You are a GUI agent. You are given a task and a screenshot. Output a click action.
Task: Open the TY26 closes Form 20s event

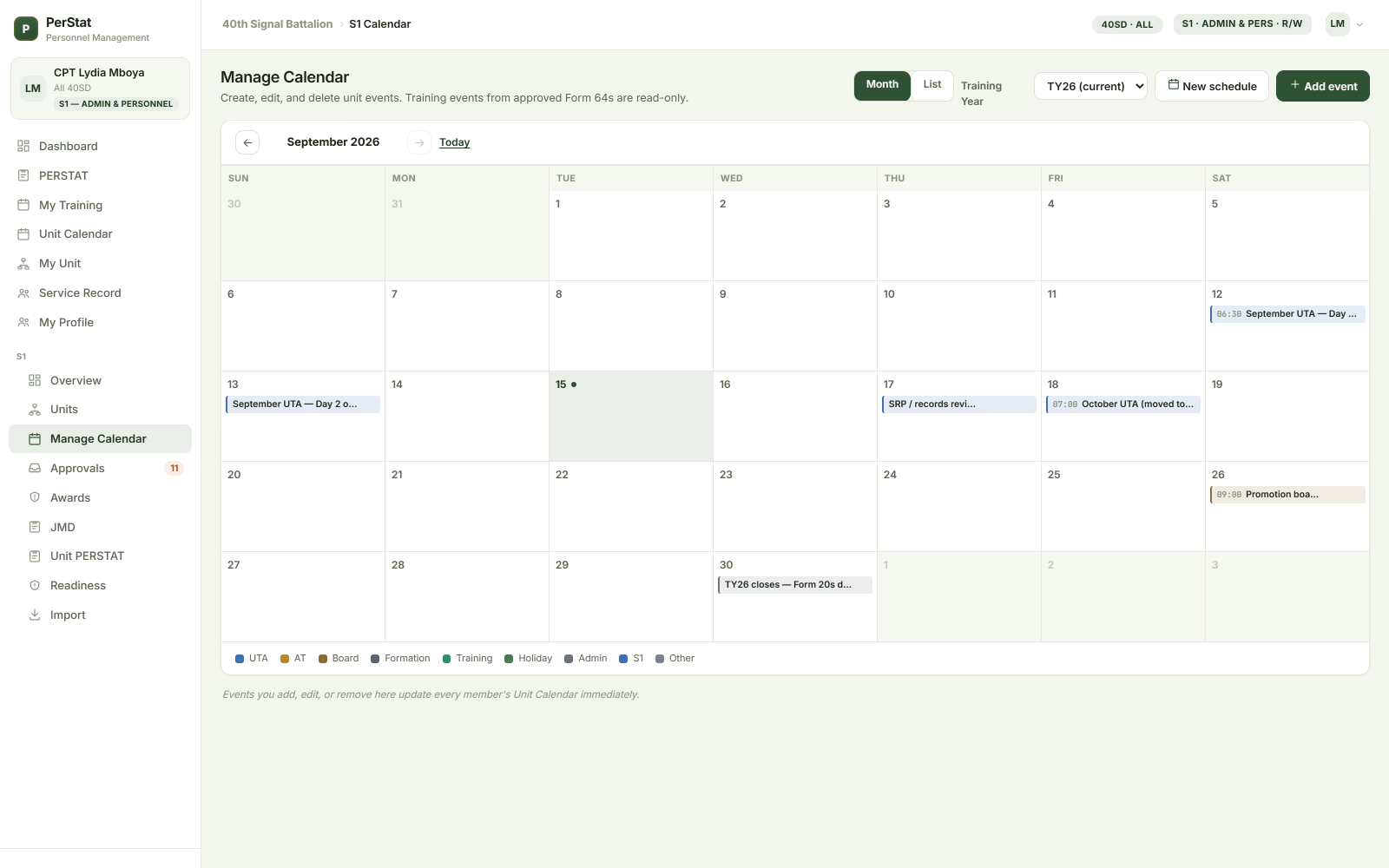point(795,585)
